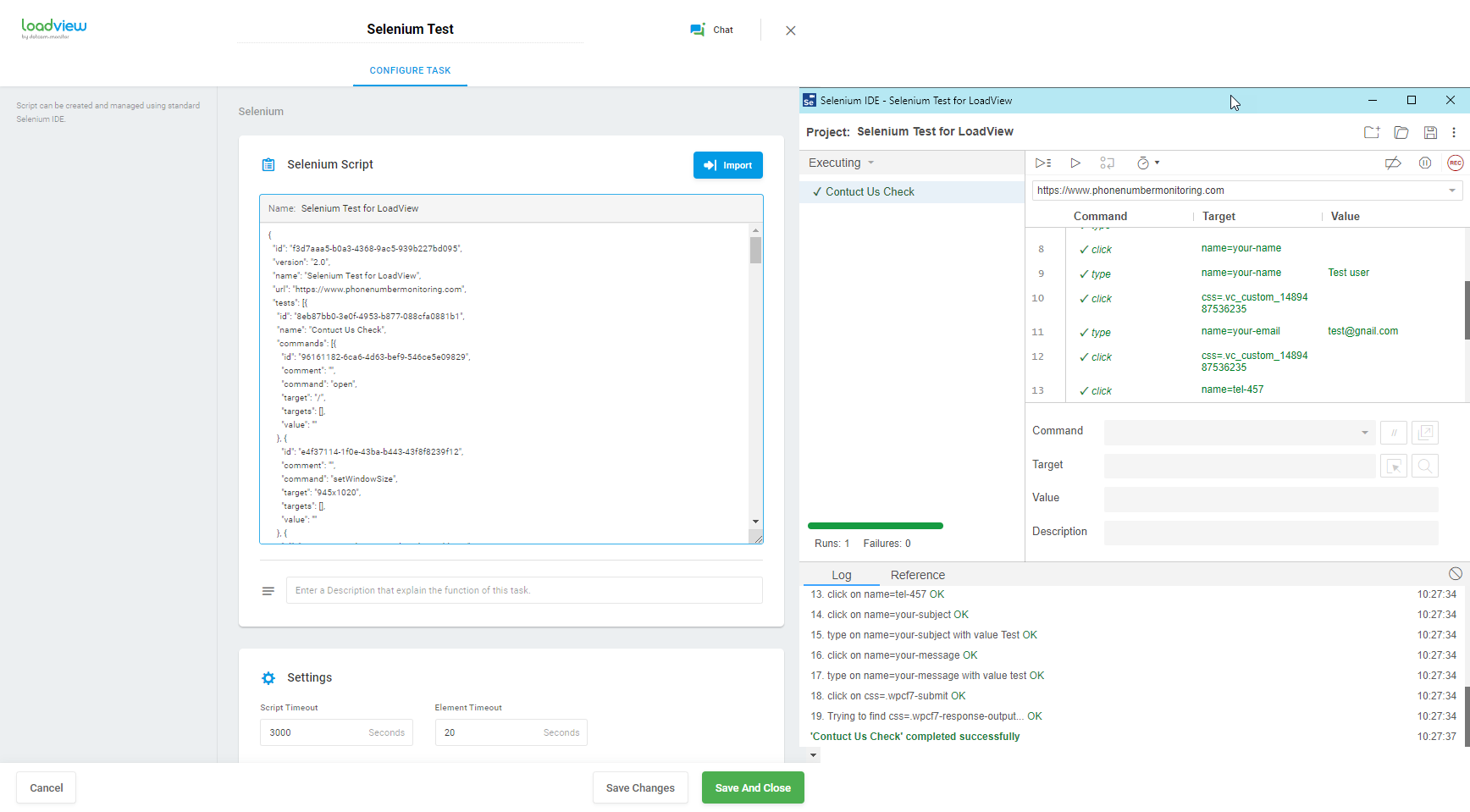
Task: Click the Element Timeout field
Action: click(511, 732)
